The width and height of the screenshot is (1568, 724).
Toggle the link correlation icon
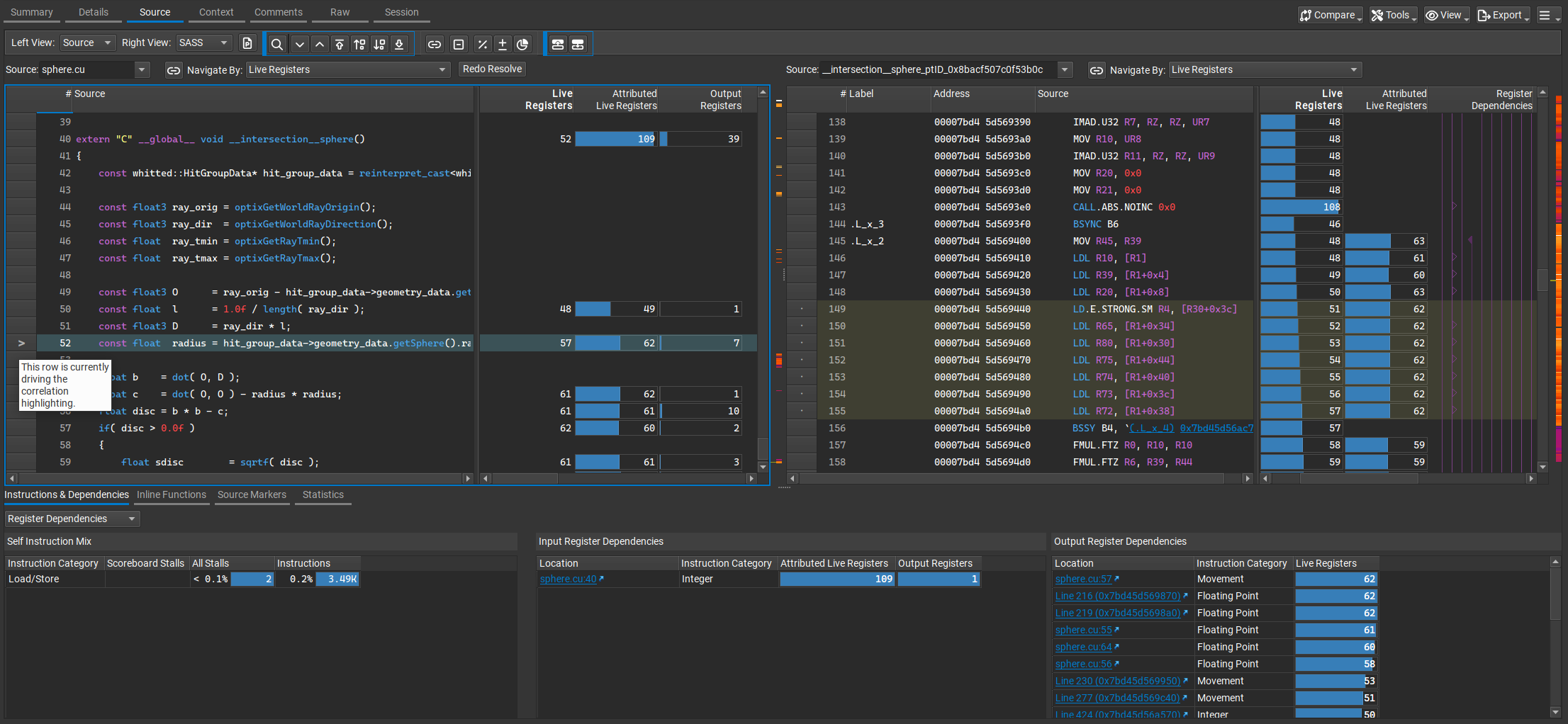pos(435,43)
